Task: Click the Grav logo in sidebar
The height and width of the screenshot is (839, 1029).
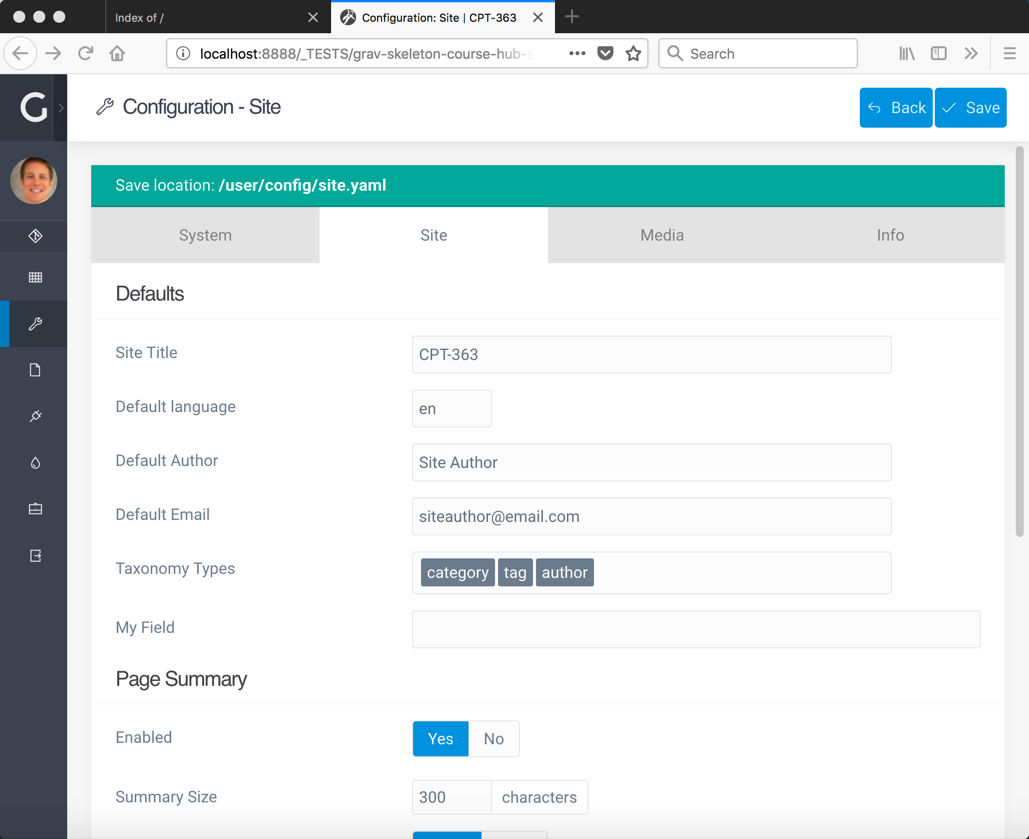Action: point(33,107)
